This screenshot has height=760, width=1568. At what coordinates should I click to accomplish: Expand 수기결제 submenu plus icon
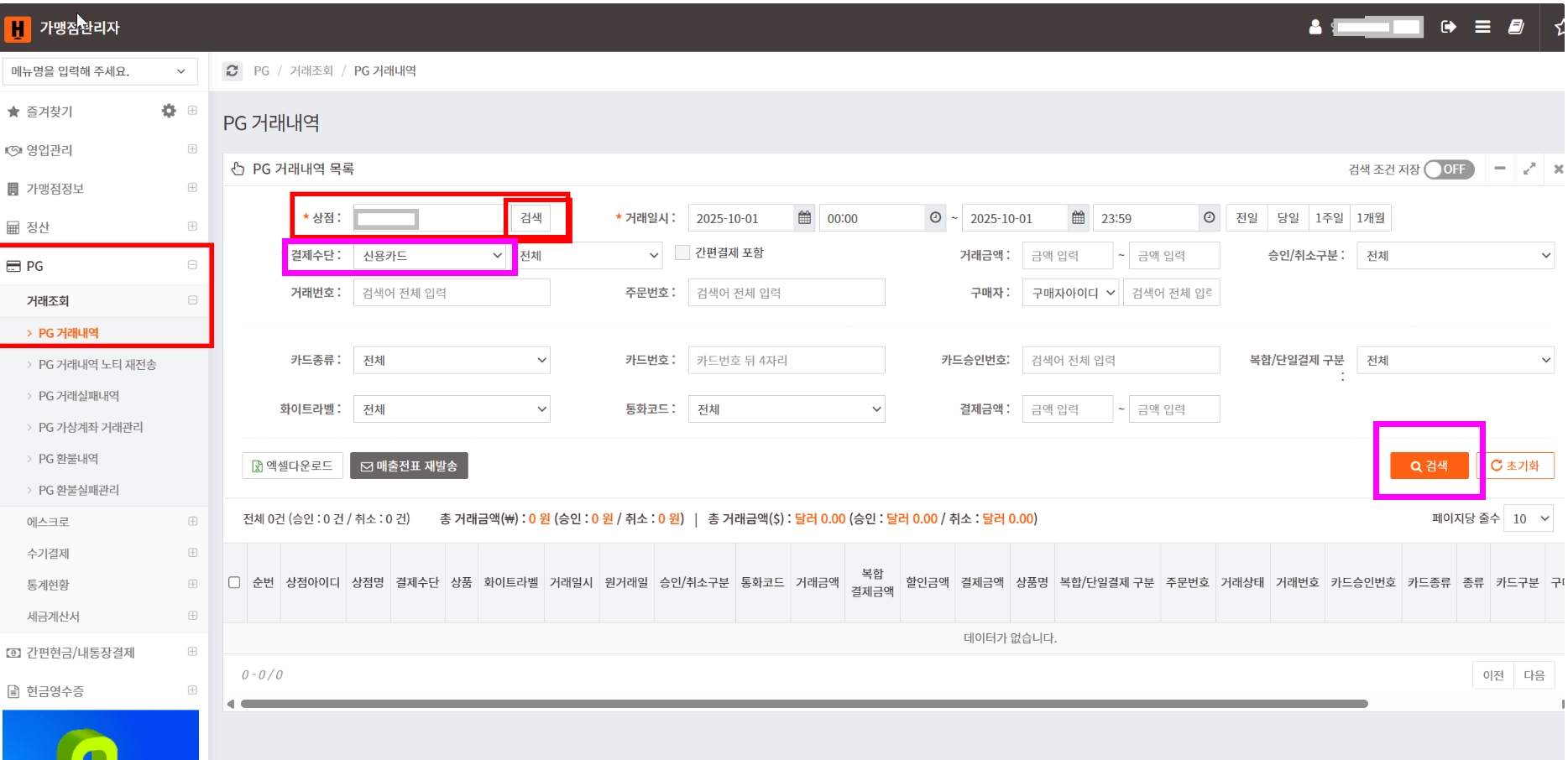(192, 553)
